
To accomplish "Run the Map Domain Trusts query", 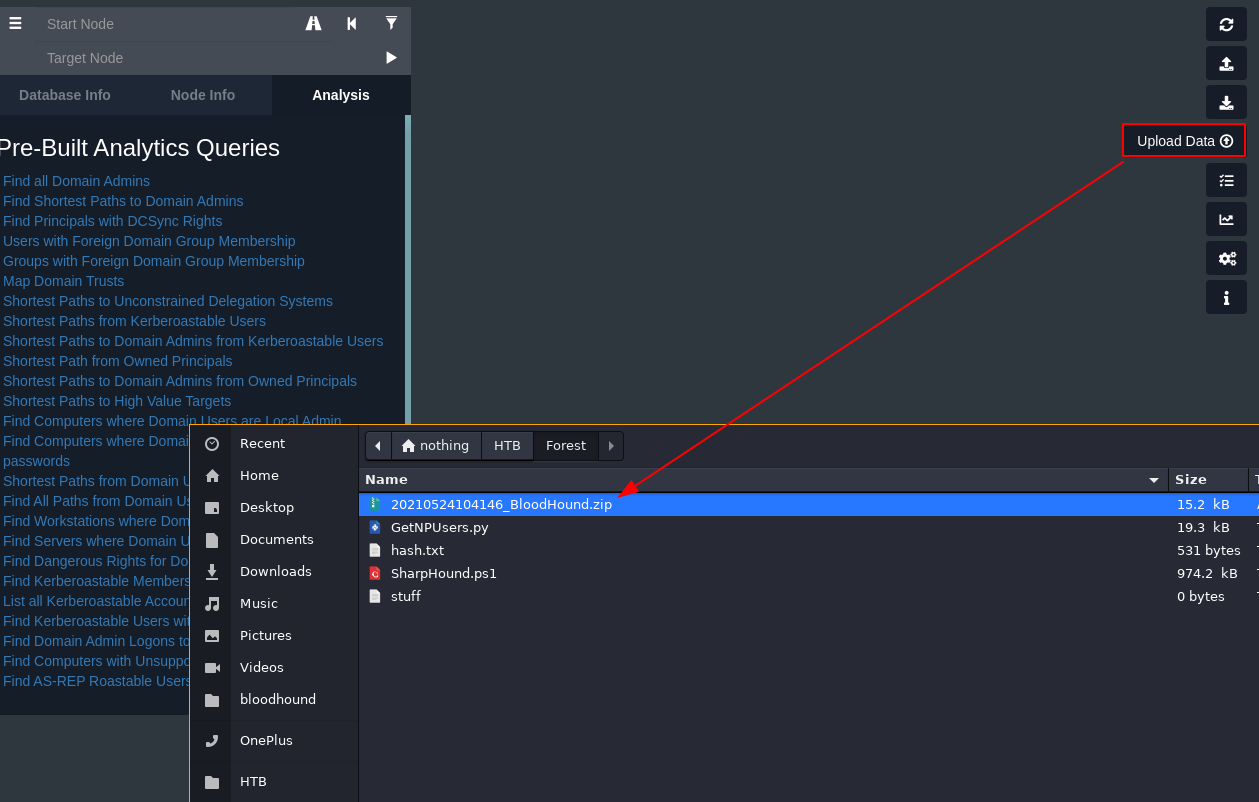I will click(x=64, y=281).
